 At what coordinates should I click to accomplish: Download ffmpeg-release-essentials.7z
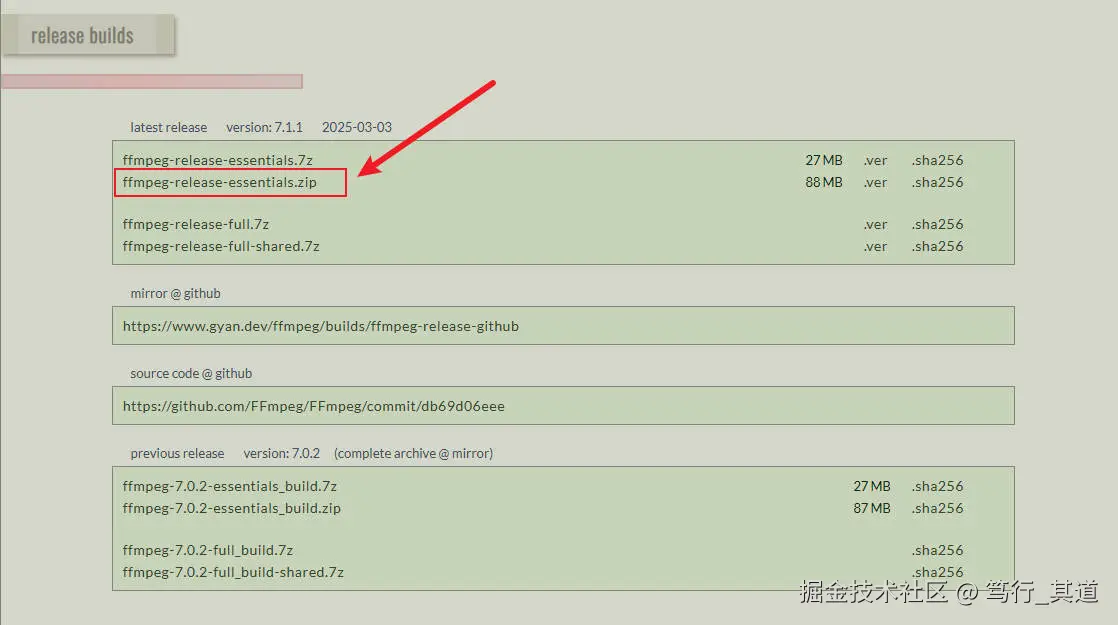[217, 160]
